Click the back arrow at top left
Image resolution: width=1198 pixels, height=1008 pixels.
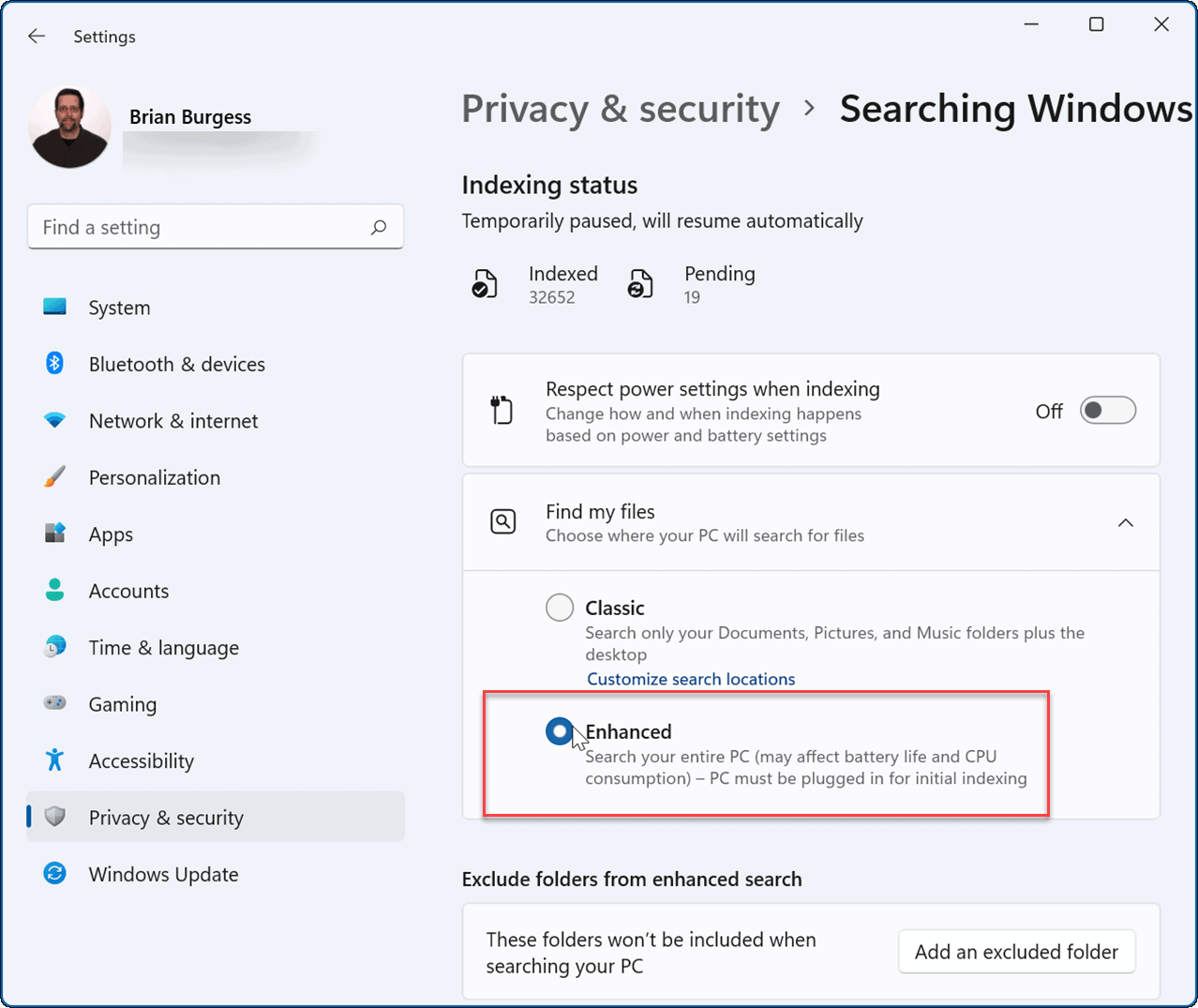36,36
